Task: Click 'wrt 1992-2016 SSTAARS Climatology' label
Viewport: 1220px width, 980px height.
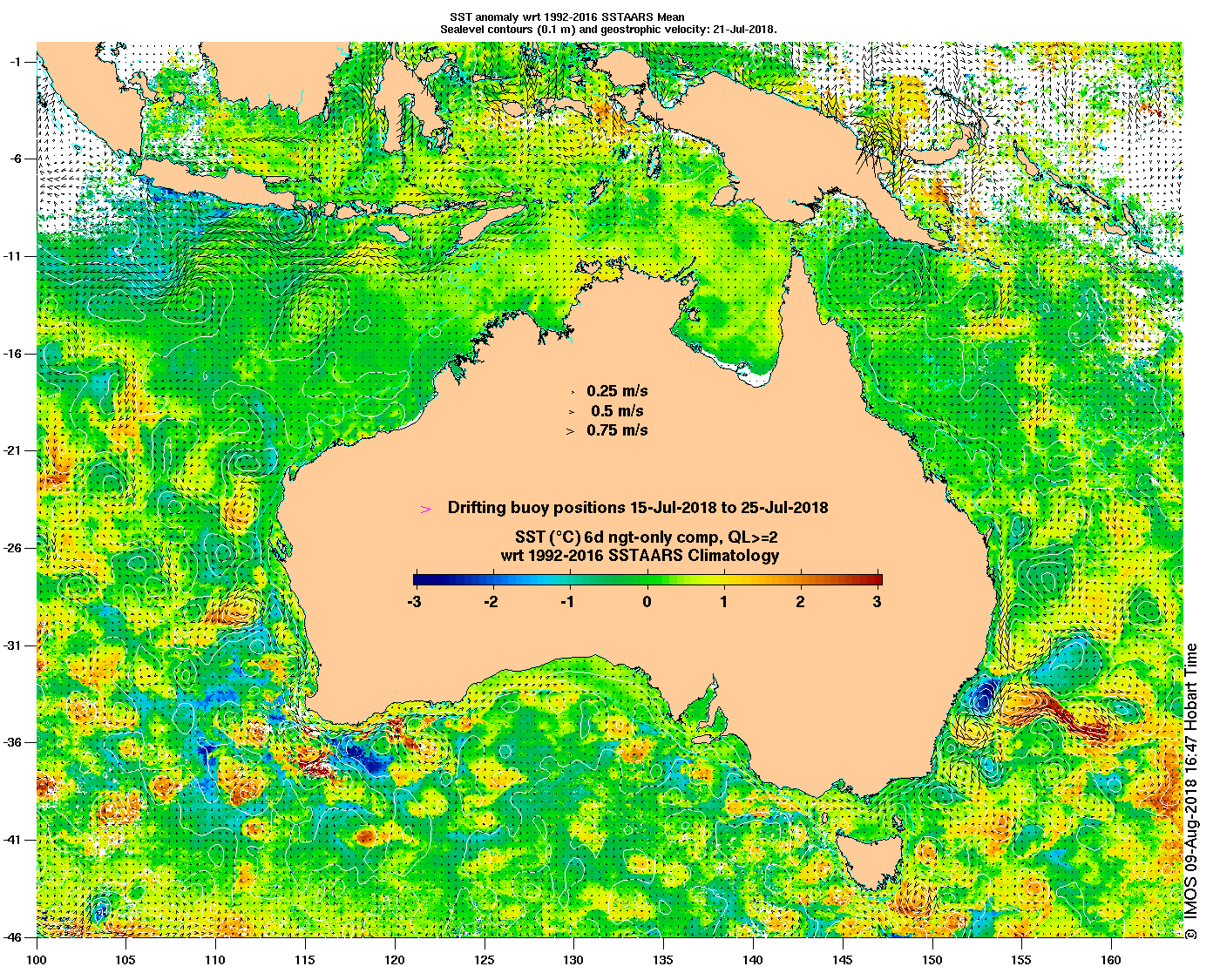Action: click(x=640, y=556)
